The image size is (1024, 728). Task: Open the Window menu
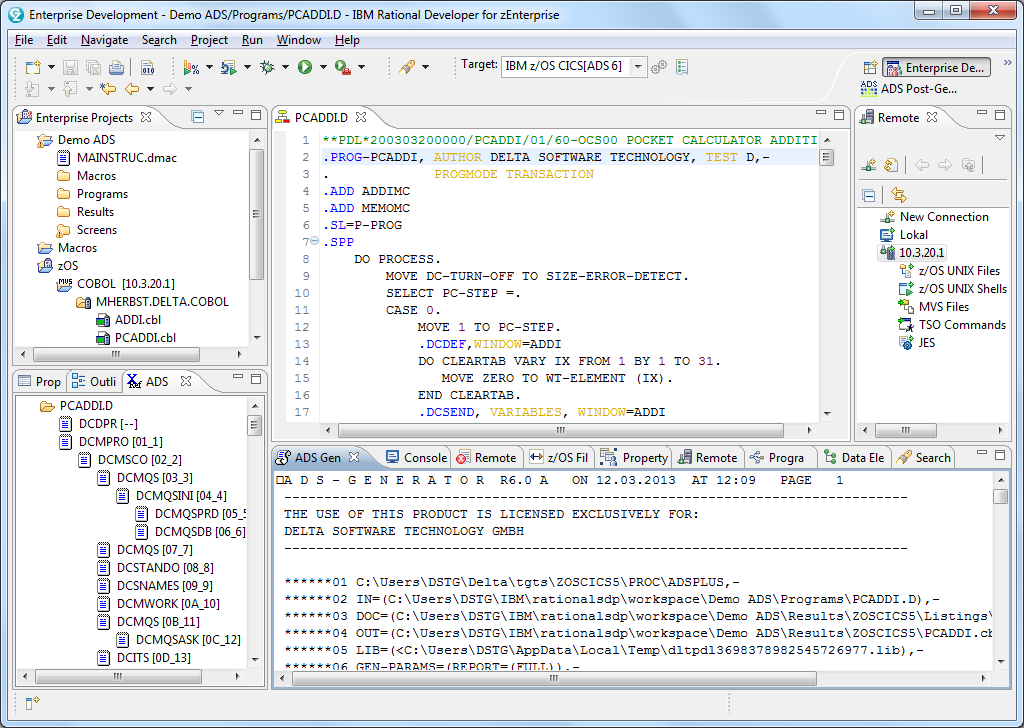click(298, 40)
